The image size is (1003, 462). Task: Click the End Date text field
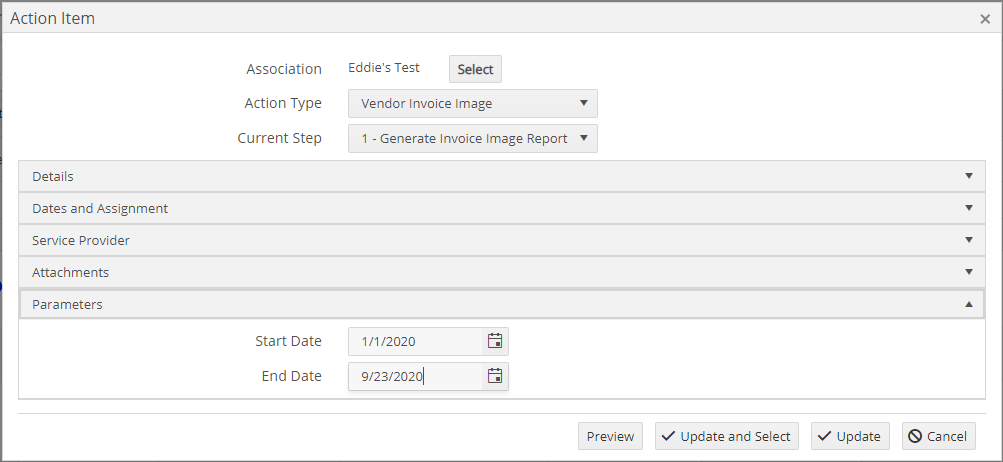point(415,376)
